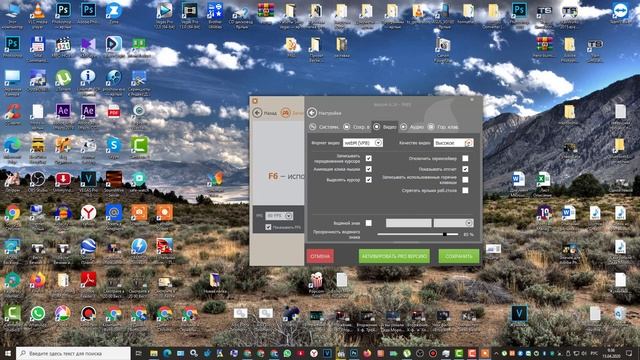Open the Popcorn Time desktop icon
Screen dimensions: 640x360
pyautogui.click(x=316, y=281)
